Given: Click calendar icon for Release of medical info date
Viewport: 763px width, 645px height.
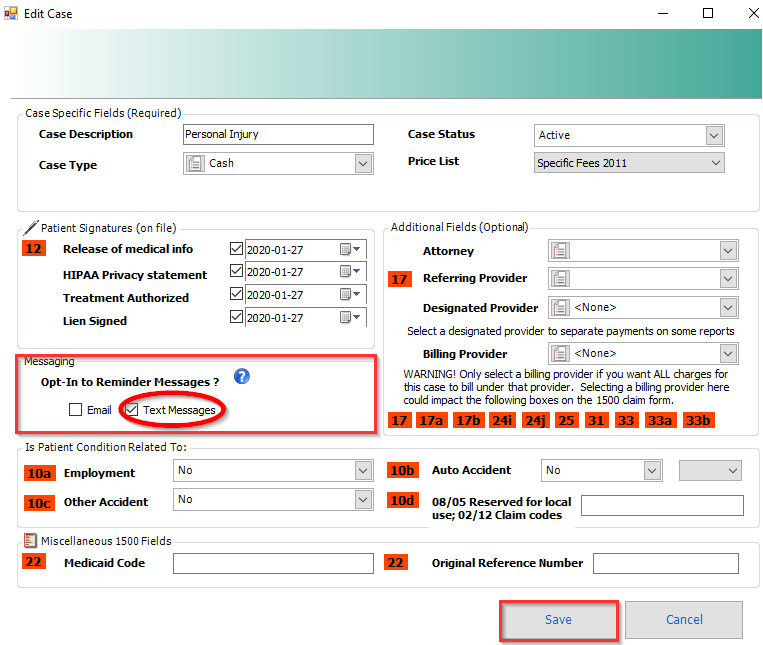Looking at the screenshot, I should pyautogui.click(x=346, y=249).
